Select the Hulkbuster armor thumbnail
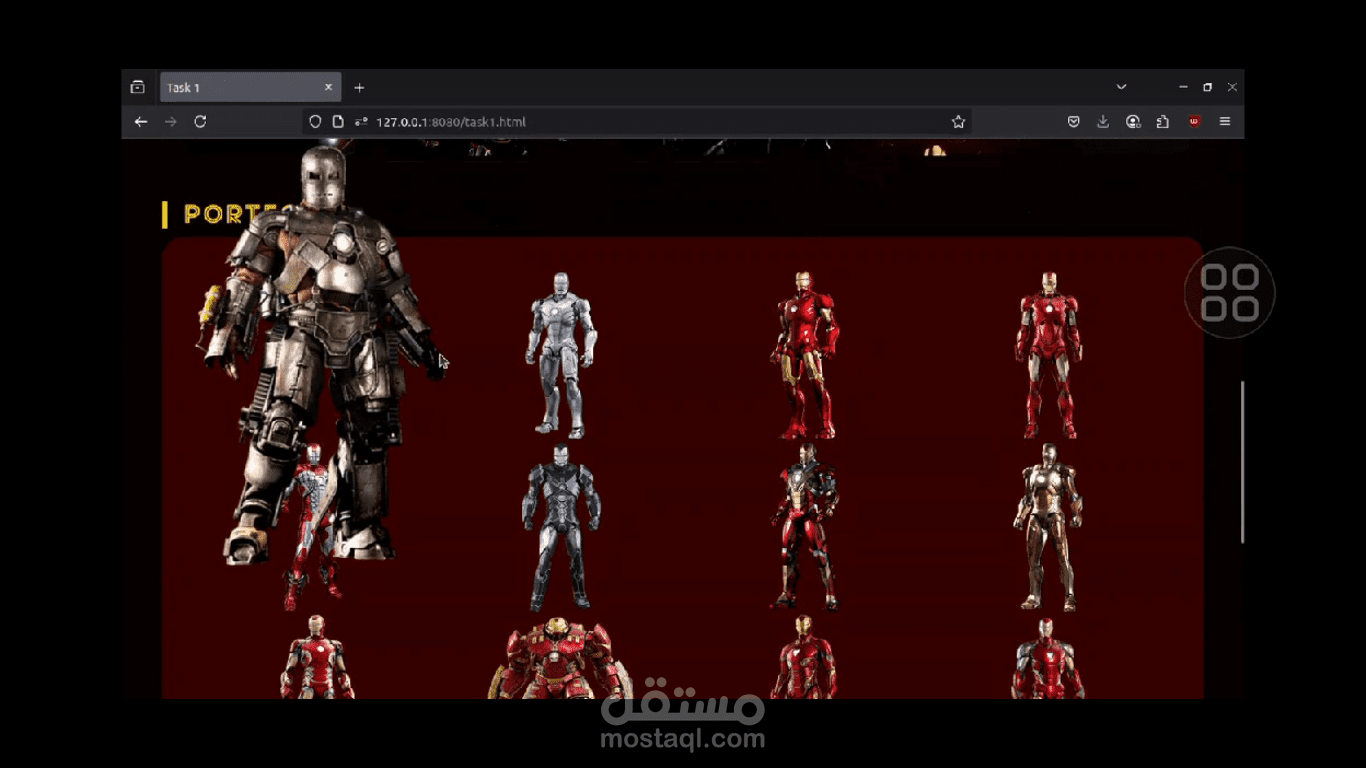This screenshot has height=768, width=1366. click(x=560, y=658)
